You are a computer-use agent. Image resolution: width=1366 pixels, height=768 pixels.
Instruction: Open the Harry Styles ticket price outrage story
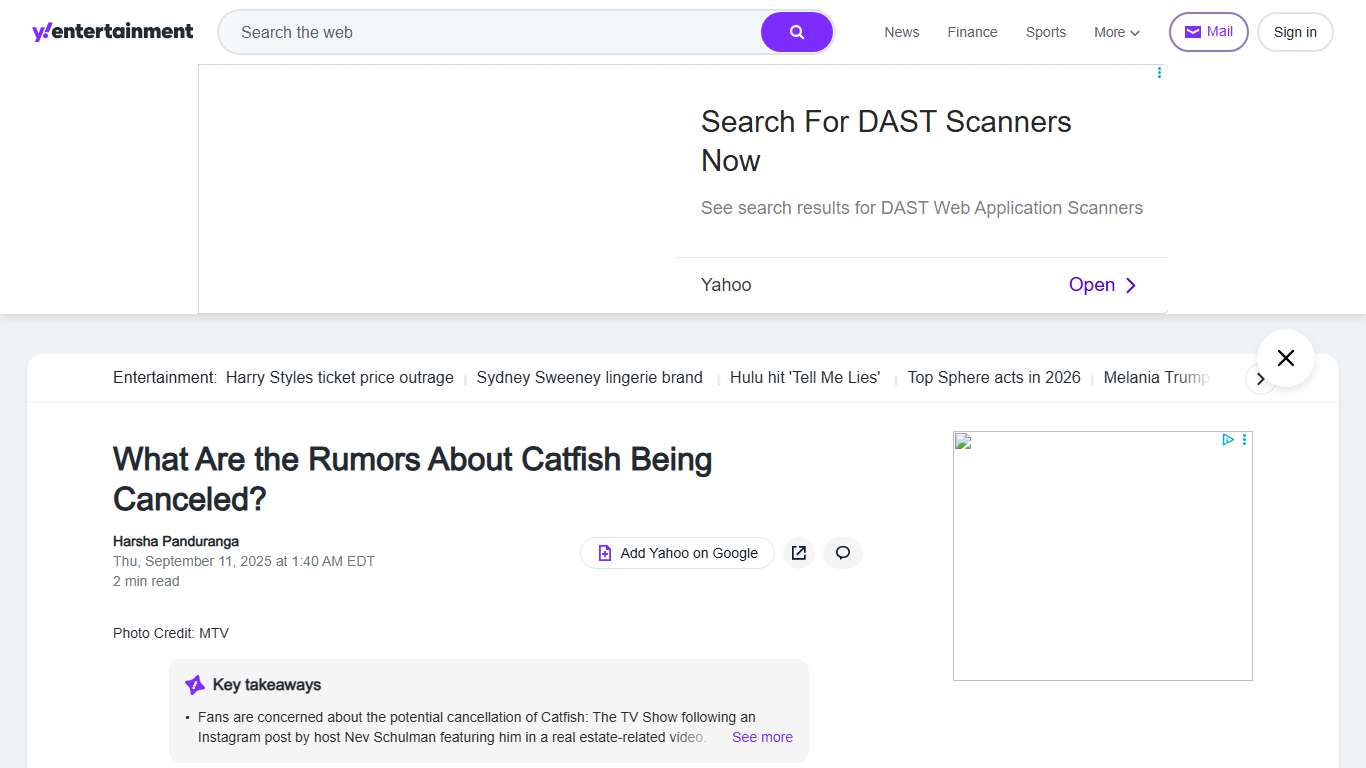339,377
